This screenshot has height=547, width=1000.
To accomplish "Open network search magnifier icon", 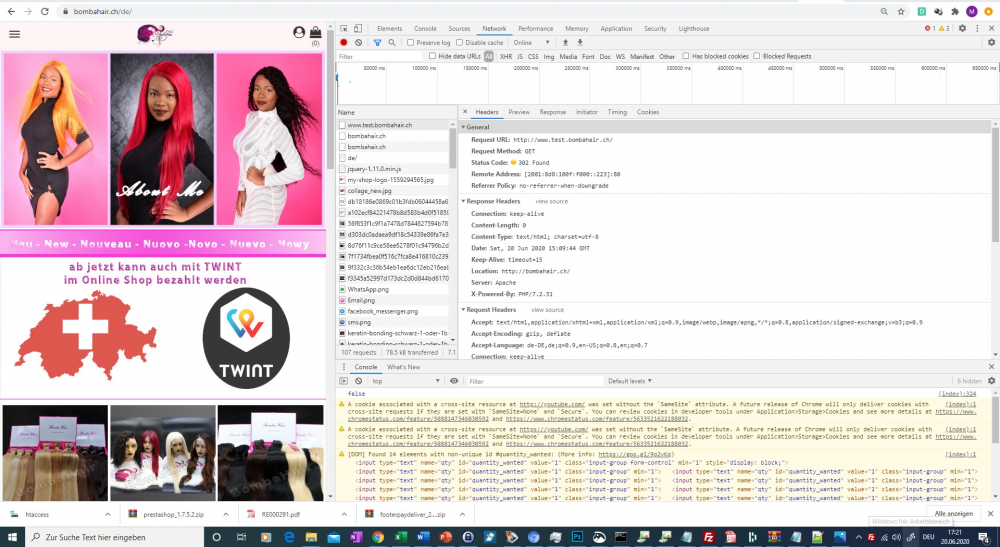I will [392, 43].
